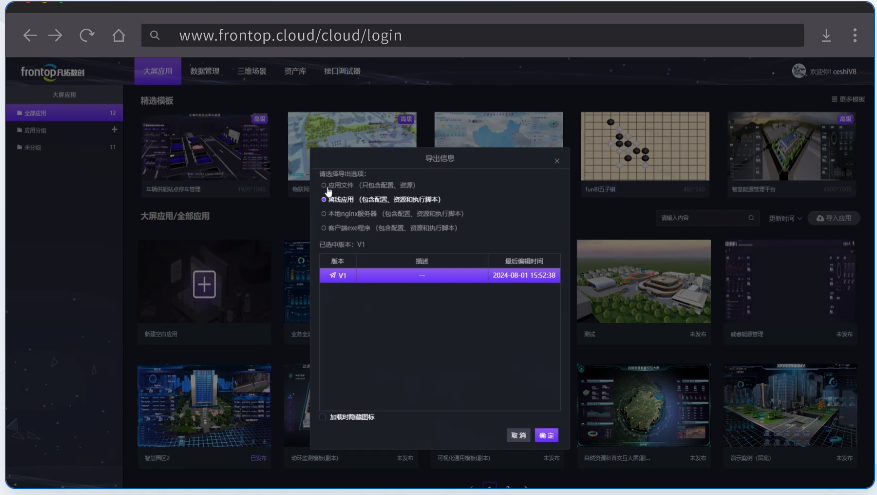Click the rocket icon in the V1 row
The height and width of the screenshot is (495, 877).
(333, 275)
